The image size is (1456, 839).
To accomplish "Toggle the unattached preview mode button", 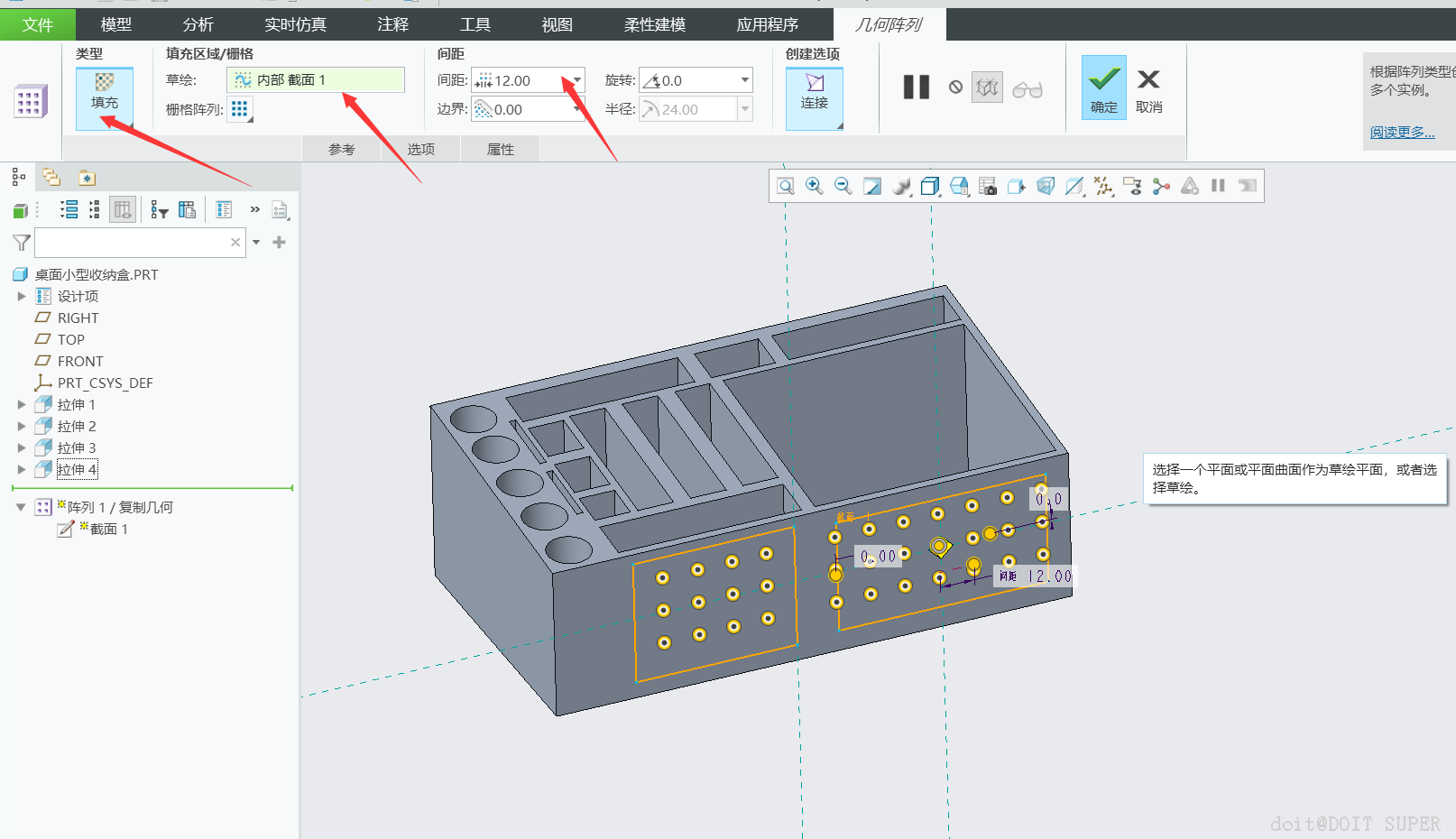I will coord(987,88).
